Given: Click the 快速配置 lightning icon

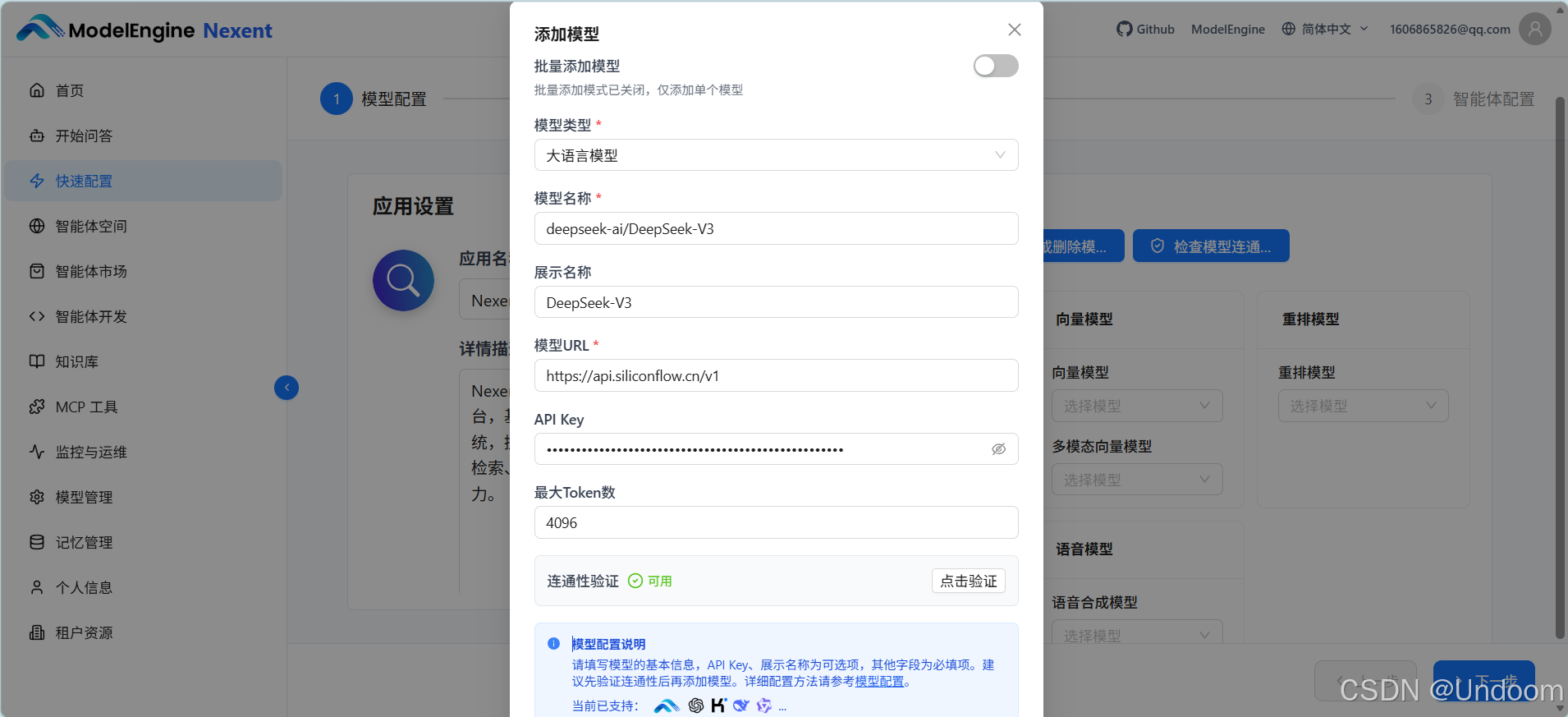Looking at the screenshot, I should (x=37, y=181).
